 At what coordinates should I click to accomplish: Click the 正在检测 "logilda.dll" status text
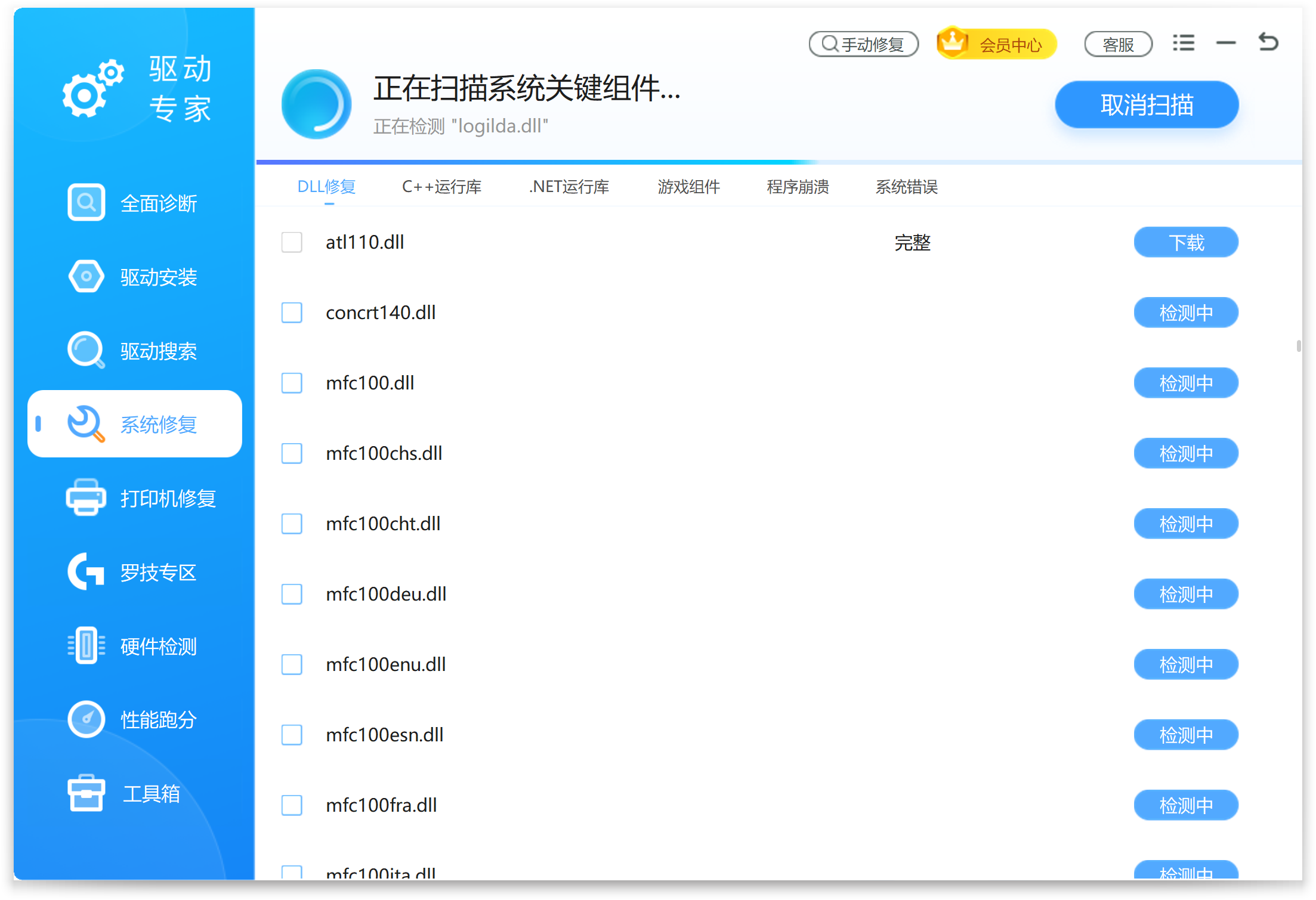(x=461, y=126)
